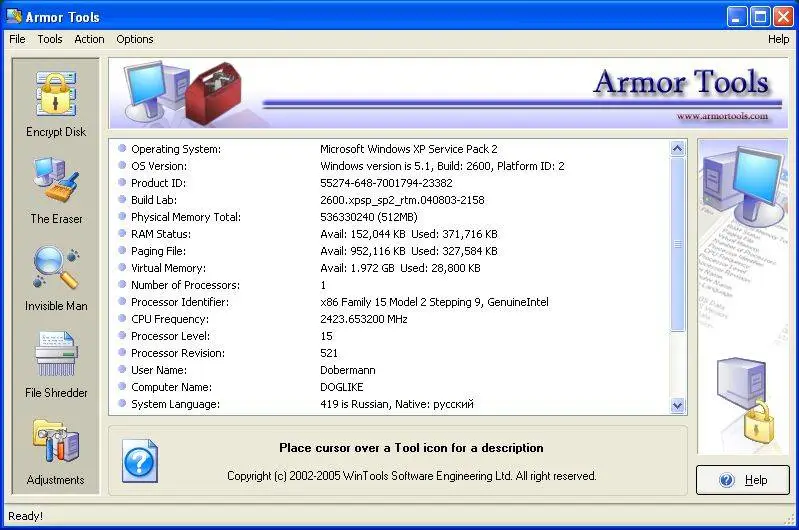The height and width of the screenshot is (530, 799).
Task: Click 'Avail: 952,116 KB' paging file value
Action: click(x=363, y=251)
